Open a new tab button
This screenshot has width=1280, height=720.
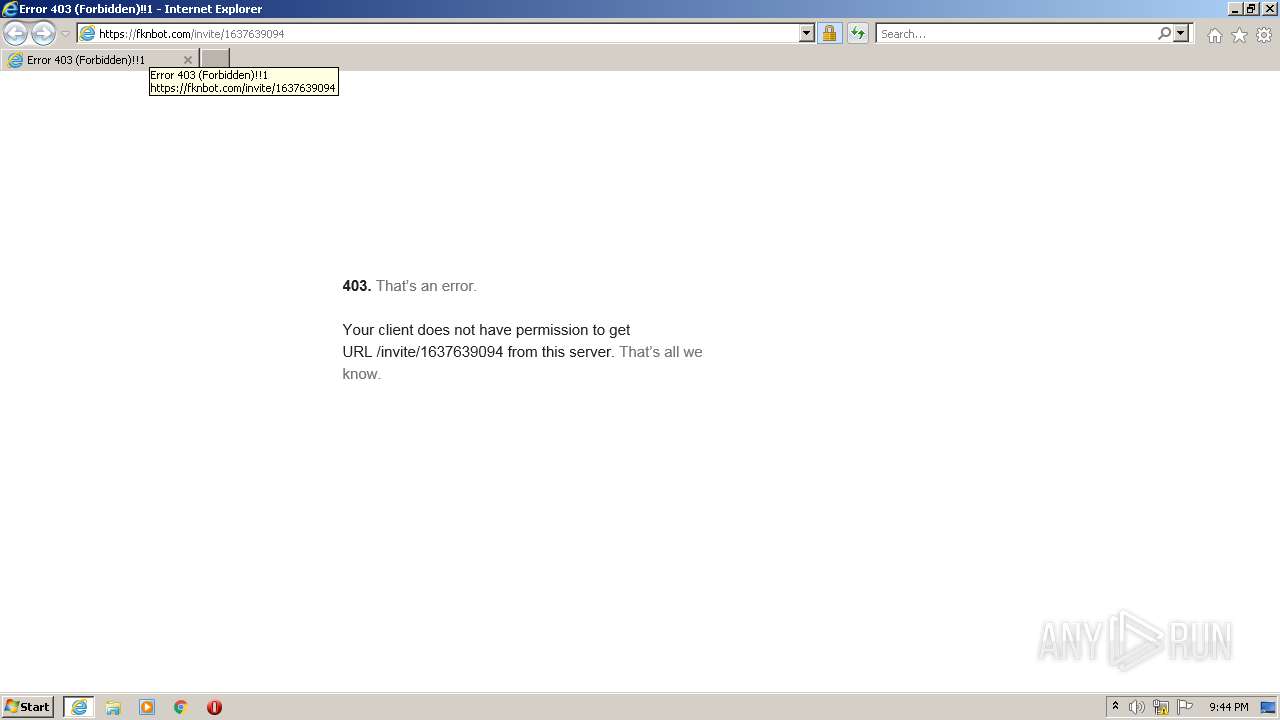tap(215, 60)
